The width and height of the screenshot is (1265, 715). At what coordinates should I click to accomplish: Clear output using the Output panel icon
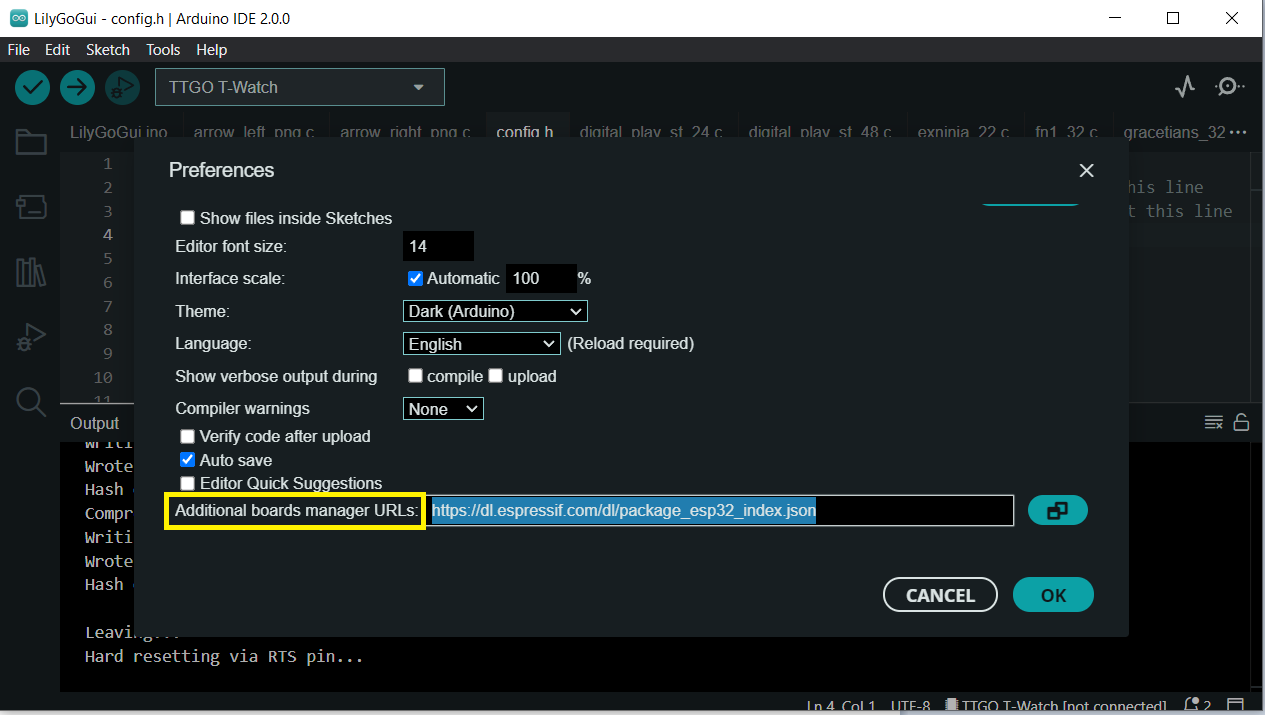[x=1214, y=422]
